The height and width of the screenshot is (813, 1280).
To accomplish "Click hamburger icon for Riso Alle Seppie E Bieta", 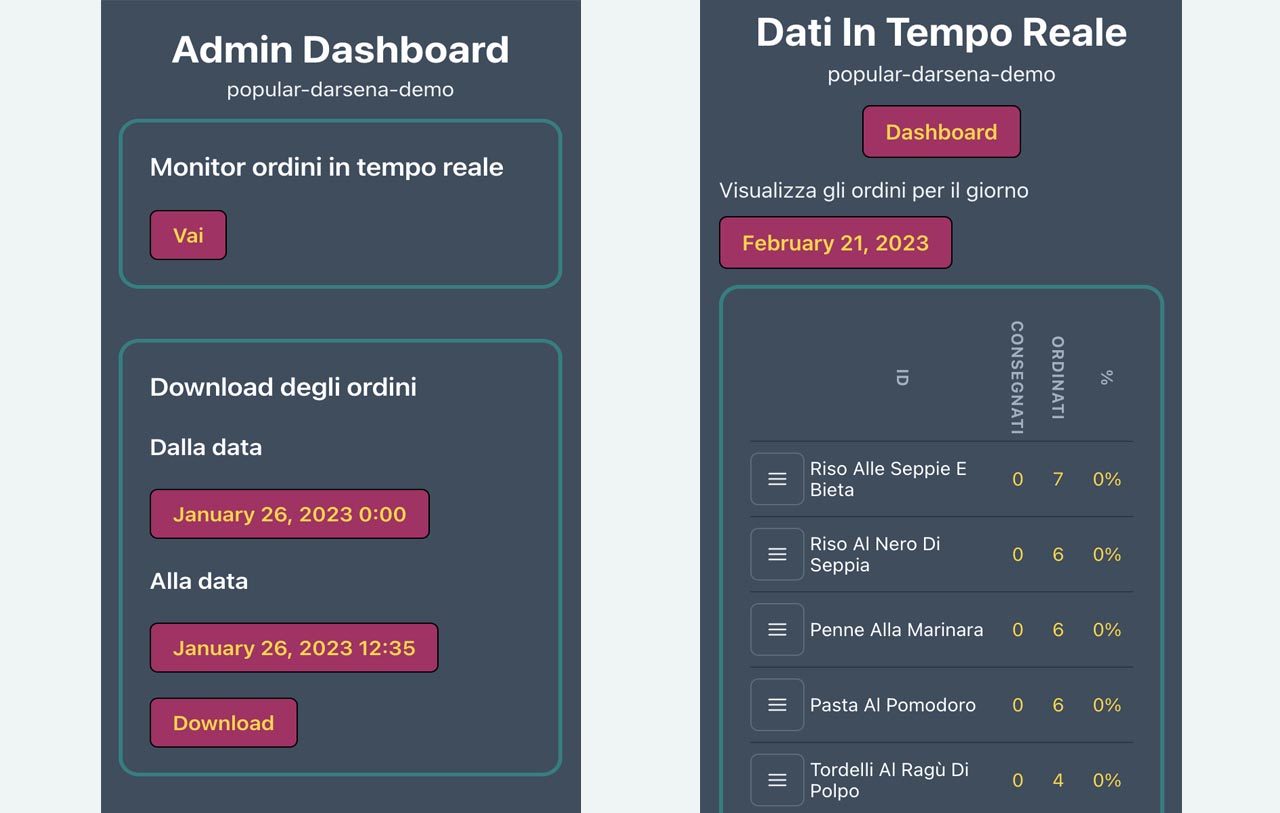I will click(777, 479).
